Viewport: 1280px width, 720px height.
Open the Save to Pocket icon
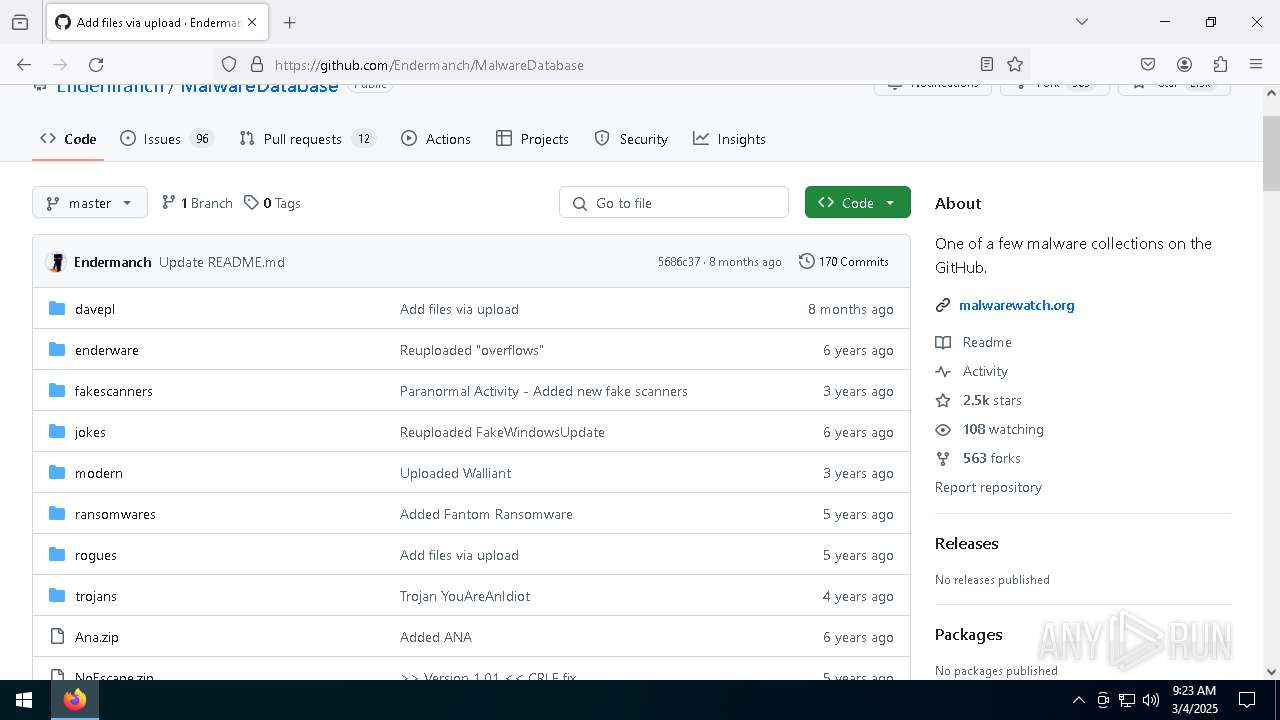pos(1148,65)
